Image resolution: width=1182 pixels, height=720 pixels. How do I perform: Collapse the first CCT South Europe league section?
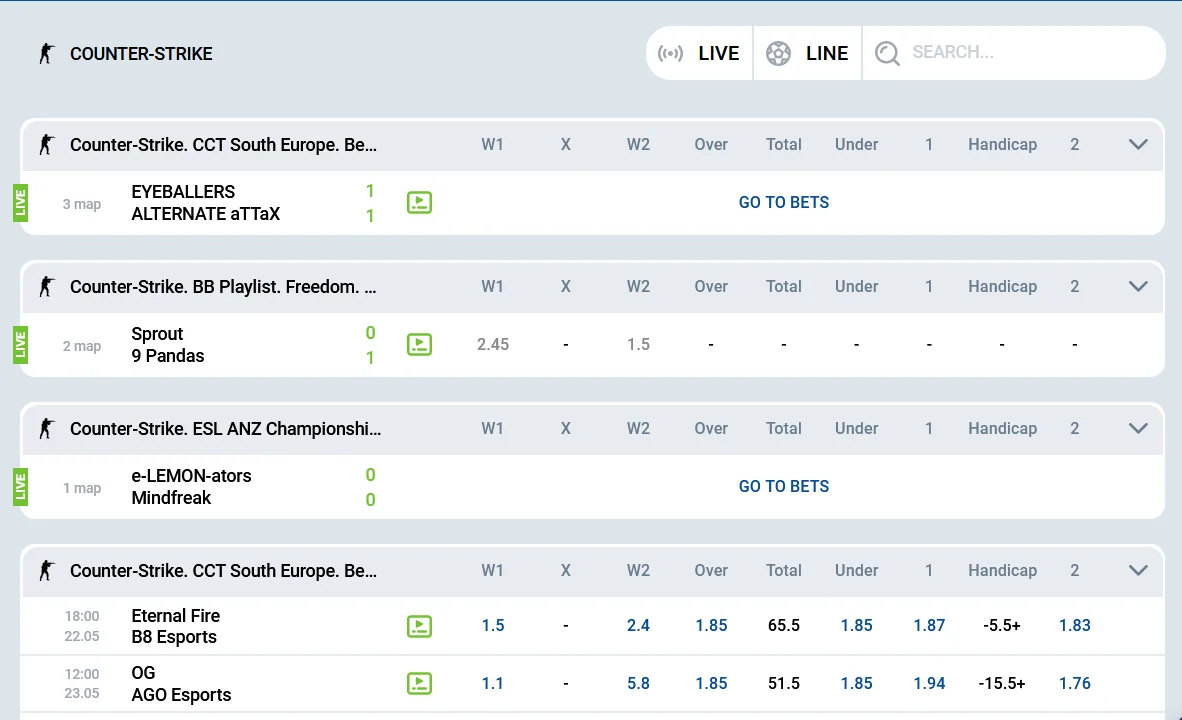click(1138, 145)
